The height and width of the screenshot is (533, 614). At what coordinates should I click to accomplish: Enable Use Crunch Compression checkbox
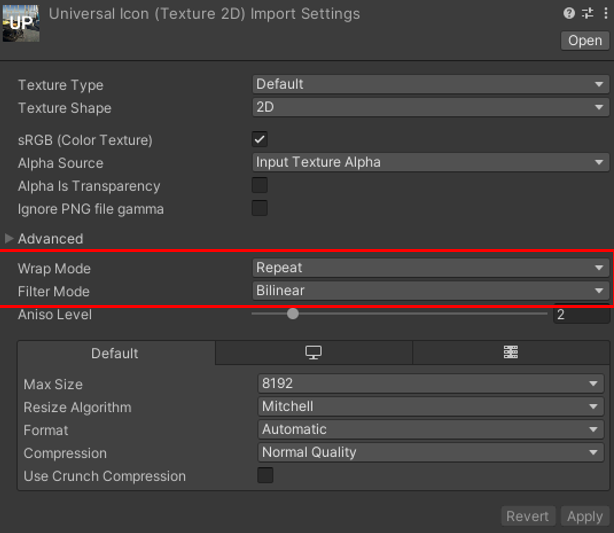tap(266, 476)
